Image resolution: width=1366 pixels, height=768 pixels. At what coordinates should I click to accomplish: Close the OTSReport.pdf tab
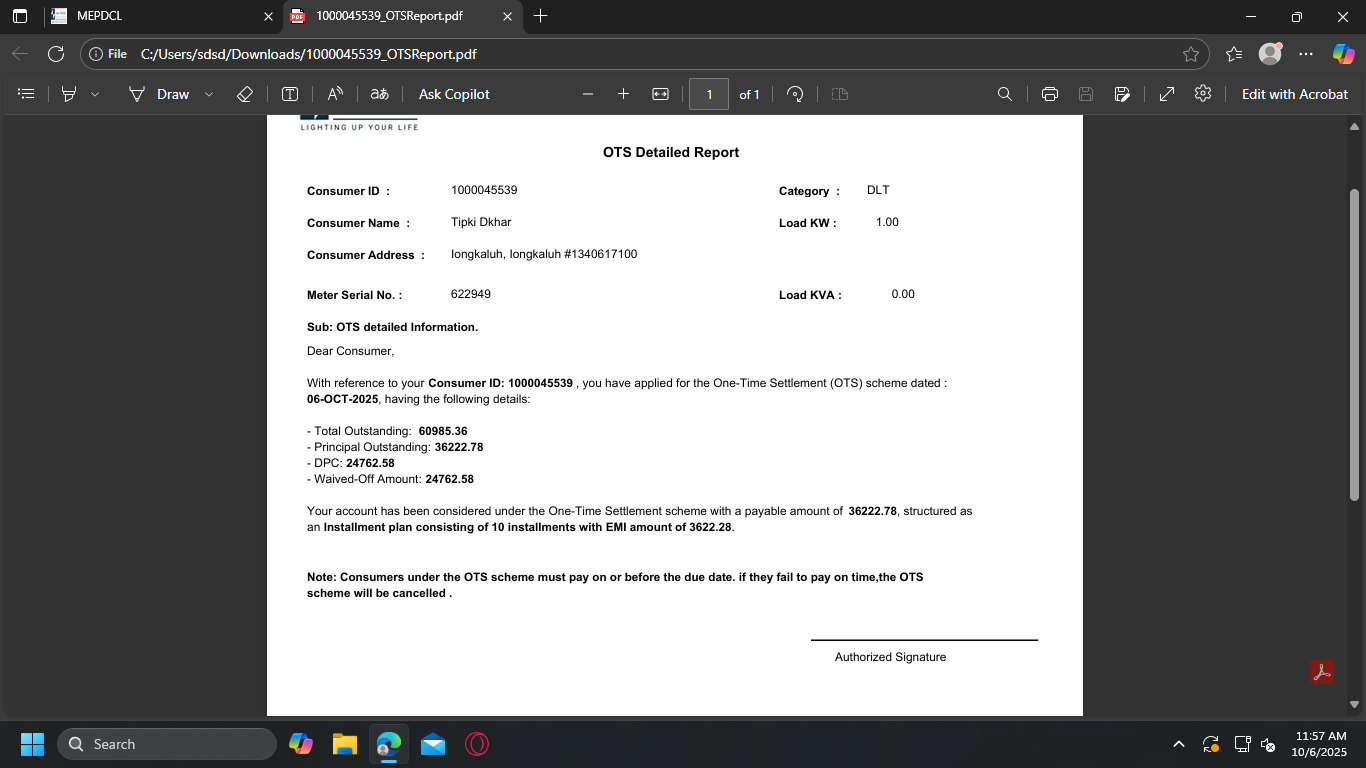click(507, 16)
